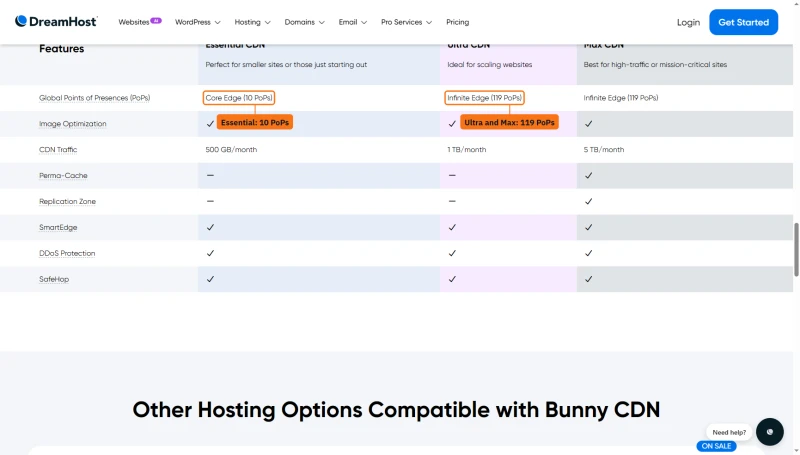
Task: Click DDoS Protection checkmark in Essential column
Action: coord(210,253)
